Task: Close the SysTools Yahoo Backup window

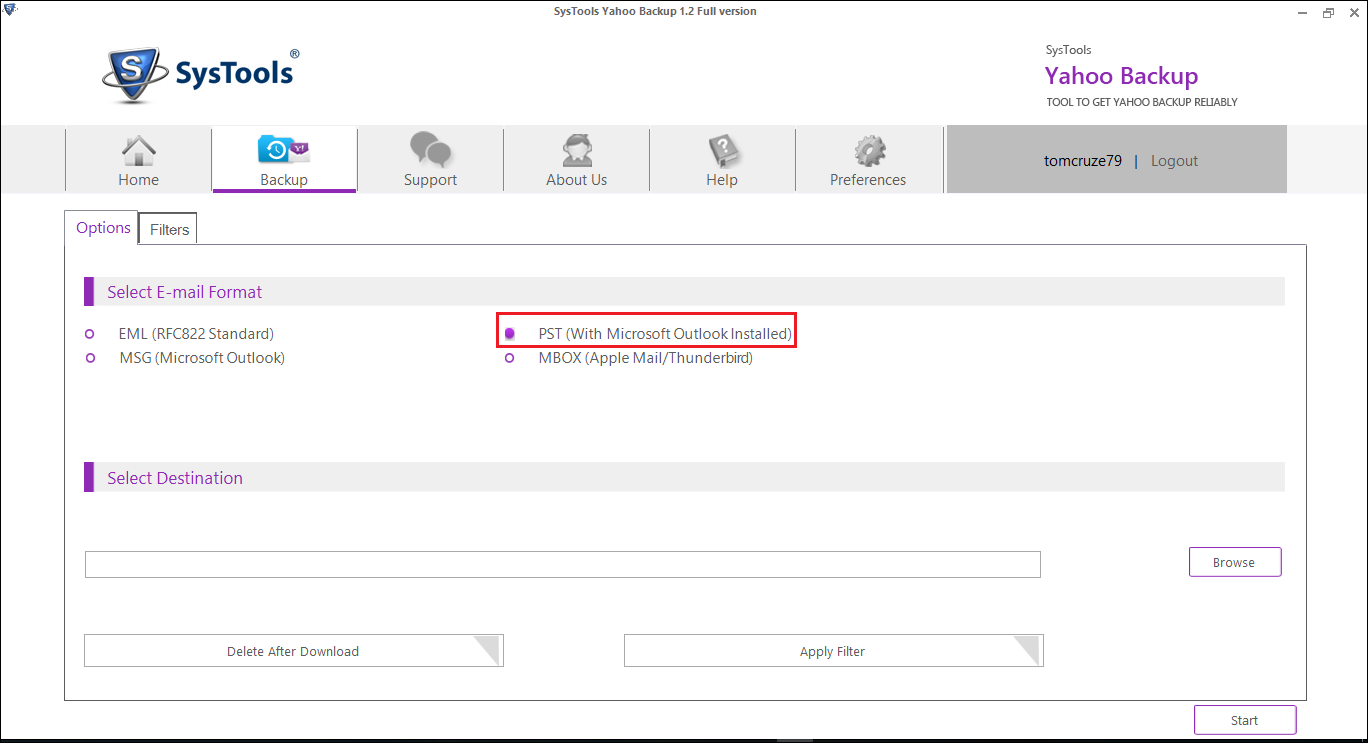Action: pyautogui.click(x=1354, y=12)
